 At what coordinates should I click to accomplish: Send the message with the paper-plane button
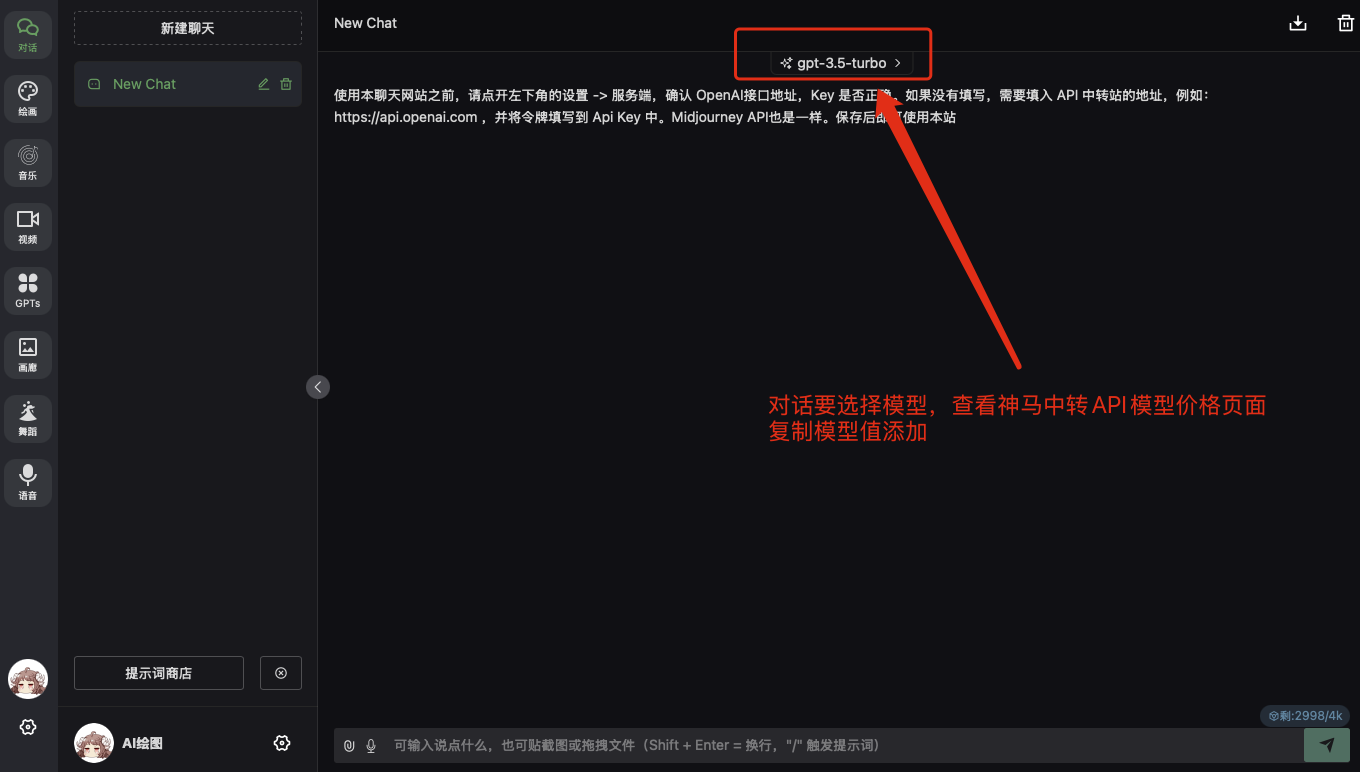[1327, 745]
